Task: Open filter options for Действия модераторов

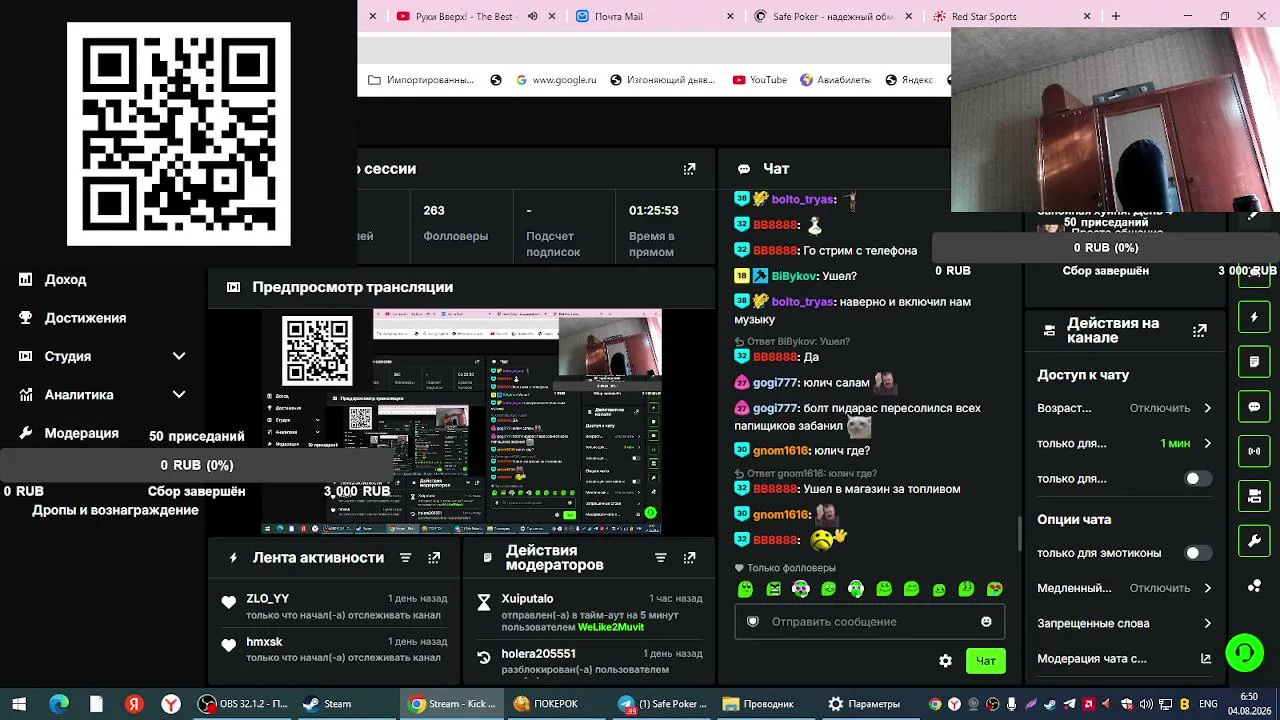Action: click(660, 558)
